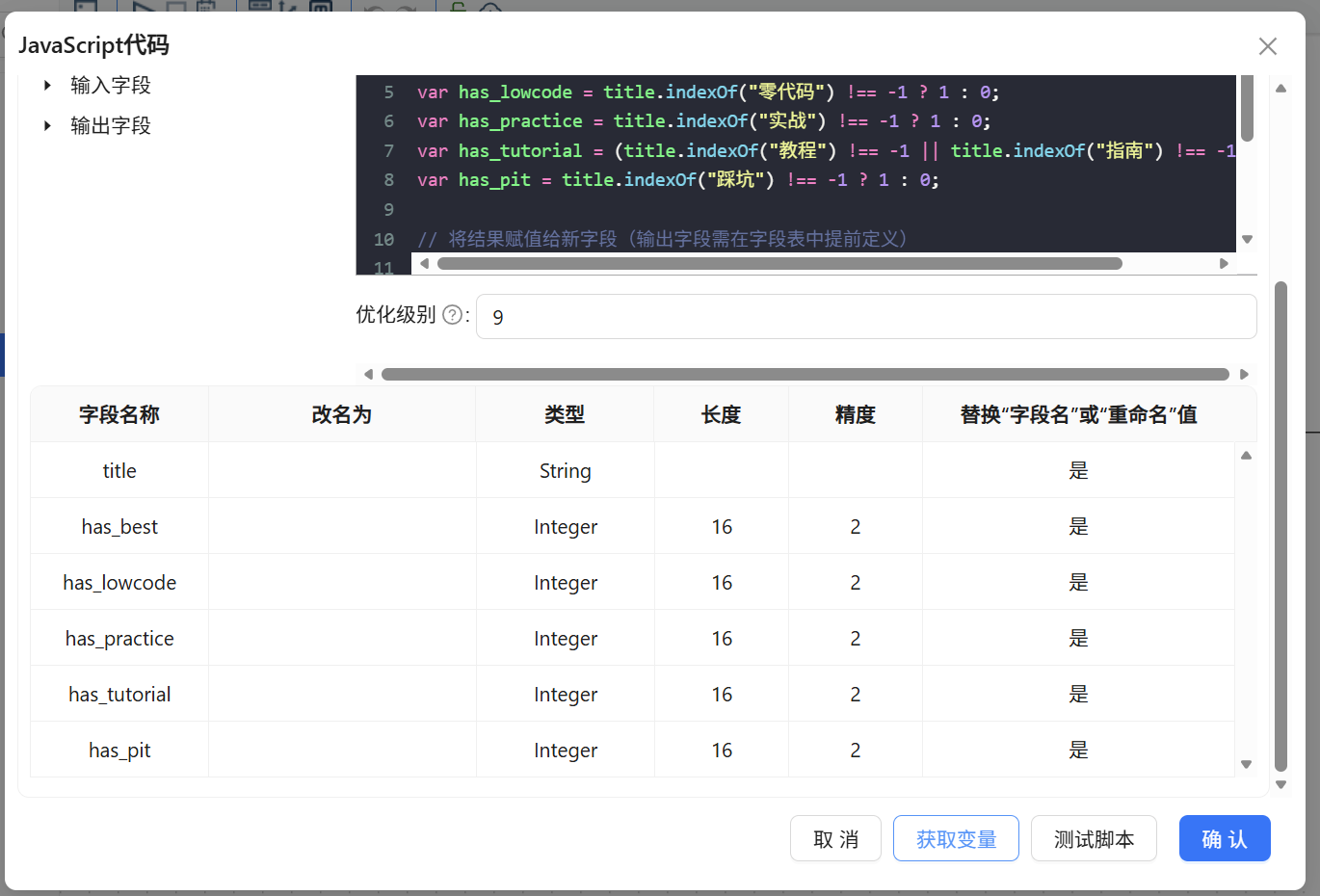Image resolution: width=1320 pixels, height=896 pixels.
Task: Click the rename cell for has_lowcode
Action: point(342,582)
